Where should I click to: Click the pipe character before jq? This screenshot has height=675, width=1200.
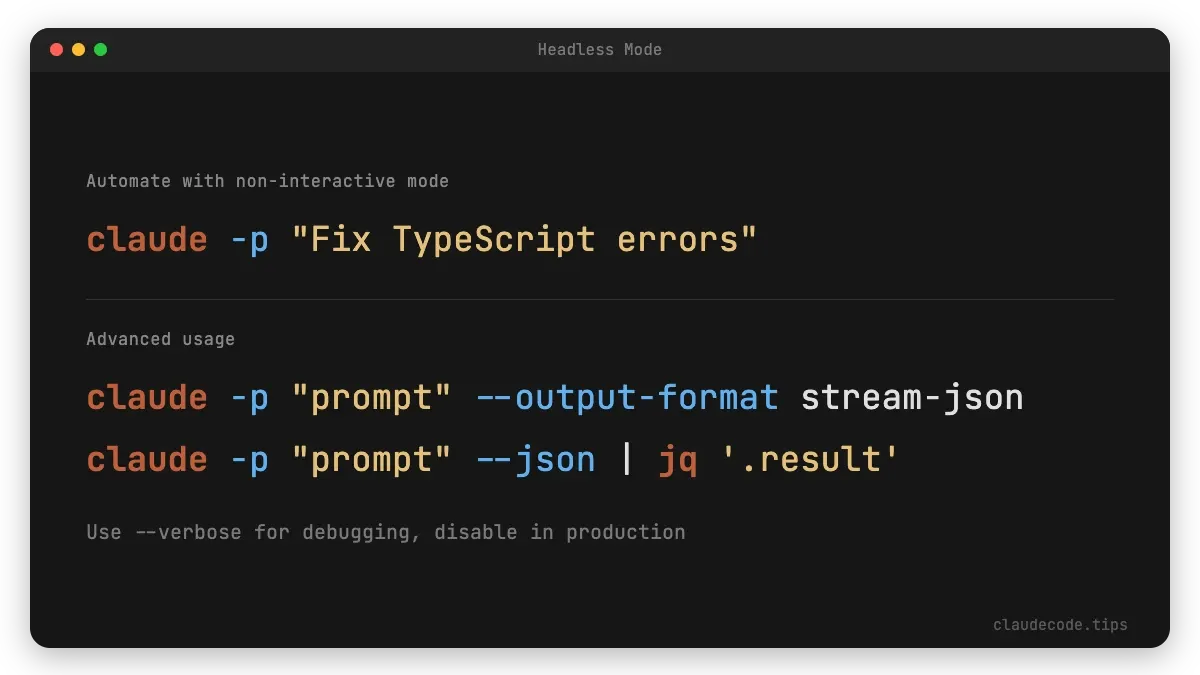point(627,459)
